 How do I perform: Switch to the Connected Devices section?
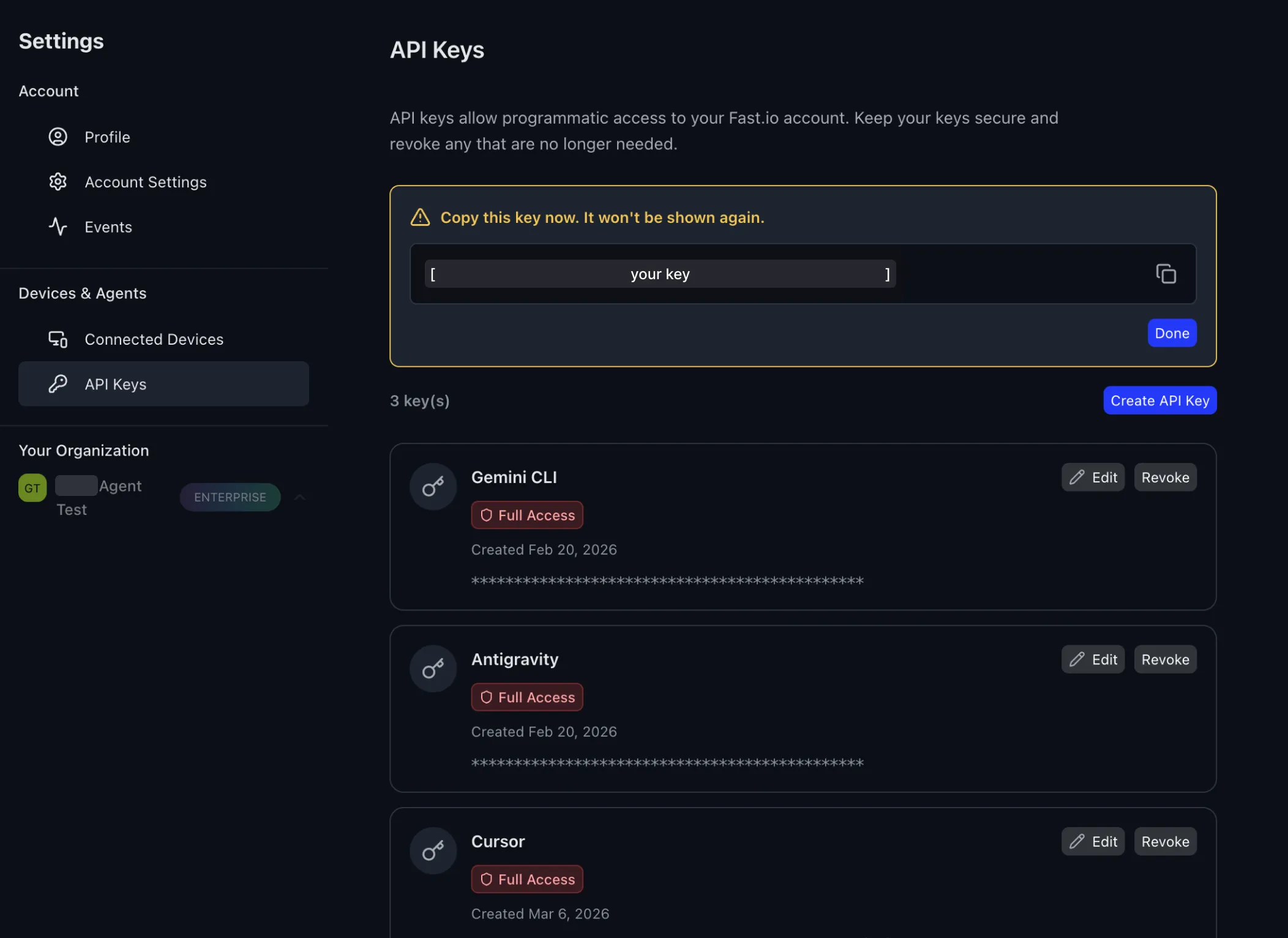pyautogui.click(x=154, y=339)
